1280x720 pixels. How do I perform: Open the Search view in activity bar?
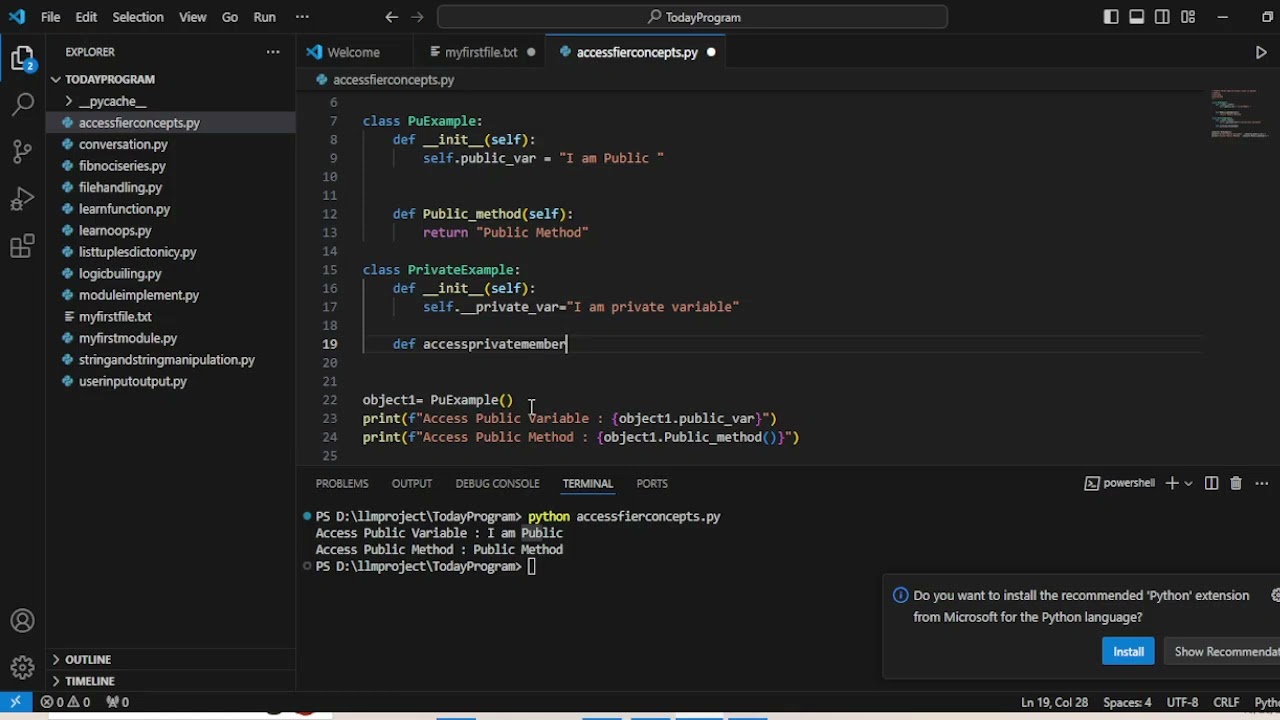(22, 104)
